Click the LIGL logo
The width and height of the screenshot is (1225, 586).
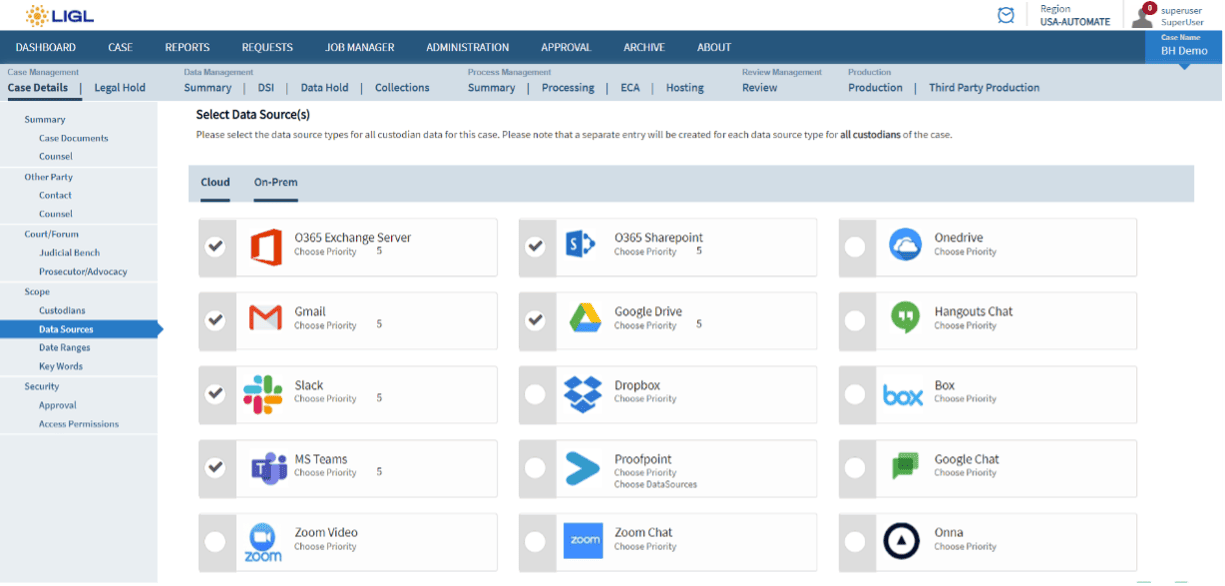60,15
